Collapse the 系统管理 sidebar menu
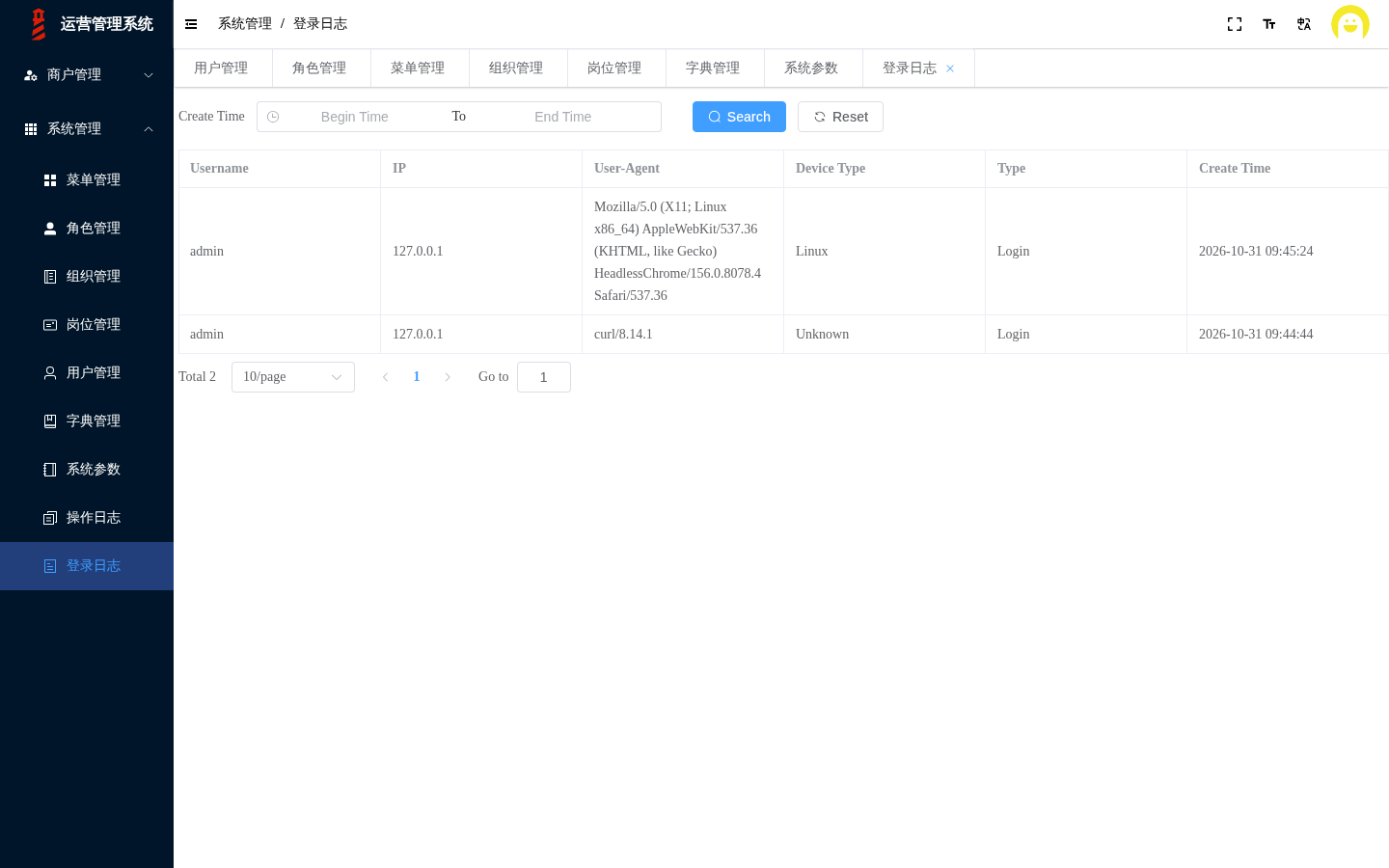The image size is (1389, 868). click(87, 129)
